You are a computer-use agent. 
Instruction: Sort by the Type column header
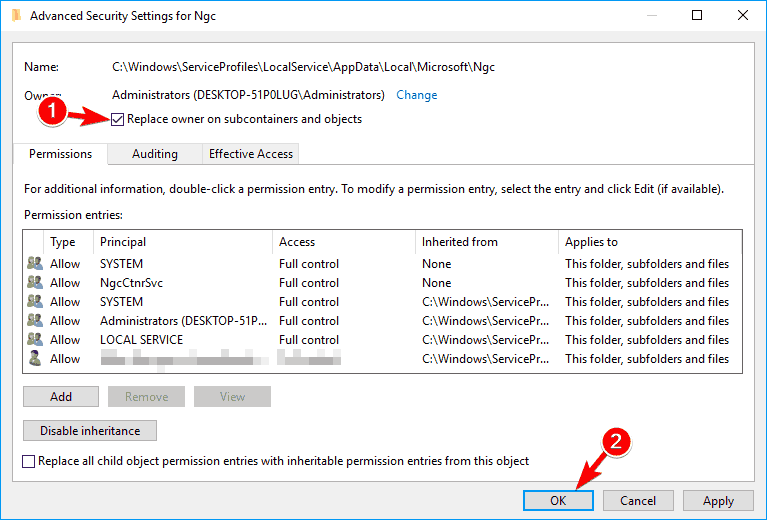click(68, 242)
